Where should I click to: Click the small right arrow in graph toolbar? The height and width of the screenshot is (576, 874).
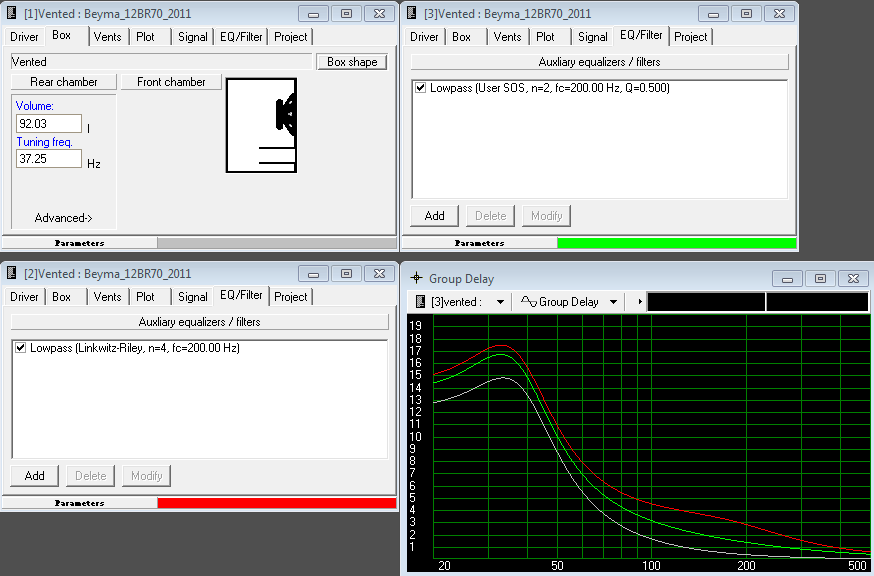click(x=639, y=301)
